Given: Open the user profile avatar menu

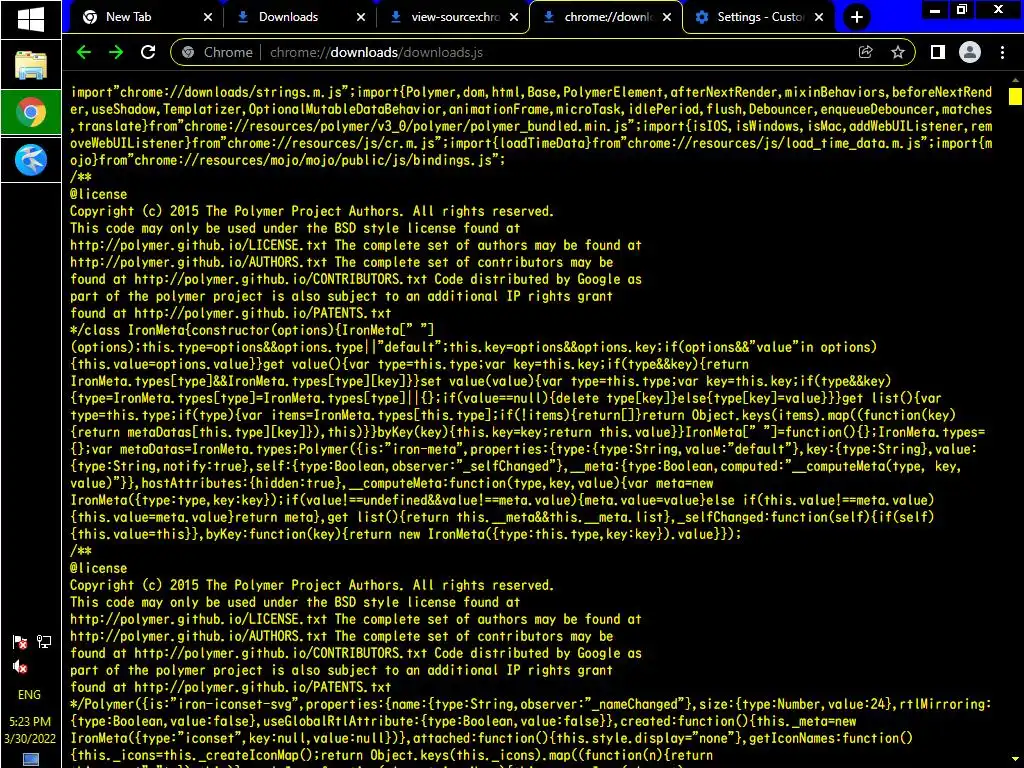Looking at the screenshot, I should [970, 52].
